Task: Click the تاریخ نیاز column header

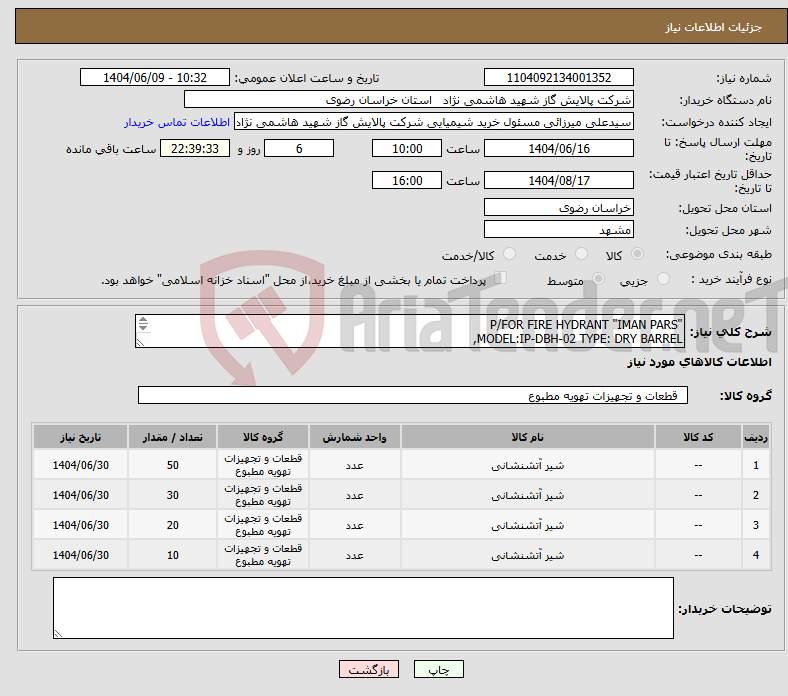Action: point(80,437)
